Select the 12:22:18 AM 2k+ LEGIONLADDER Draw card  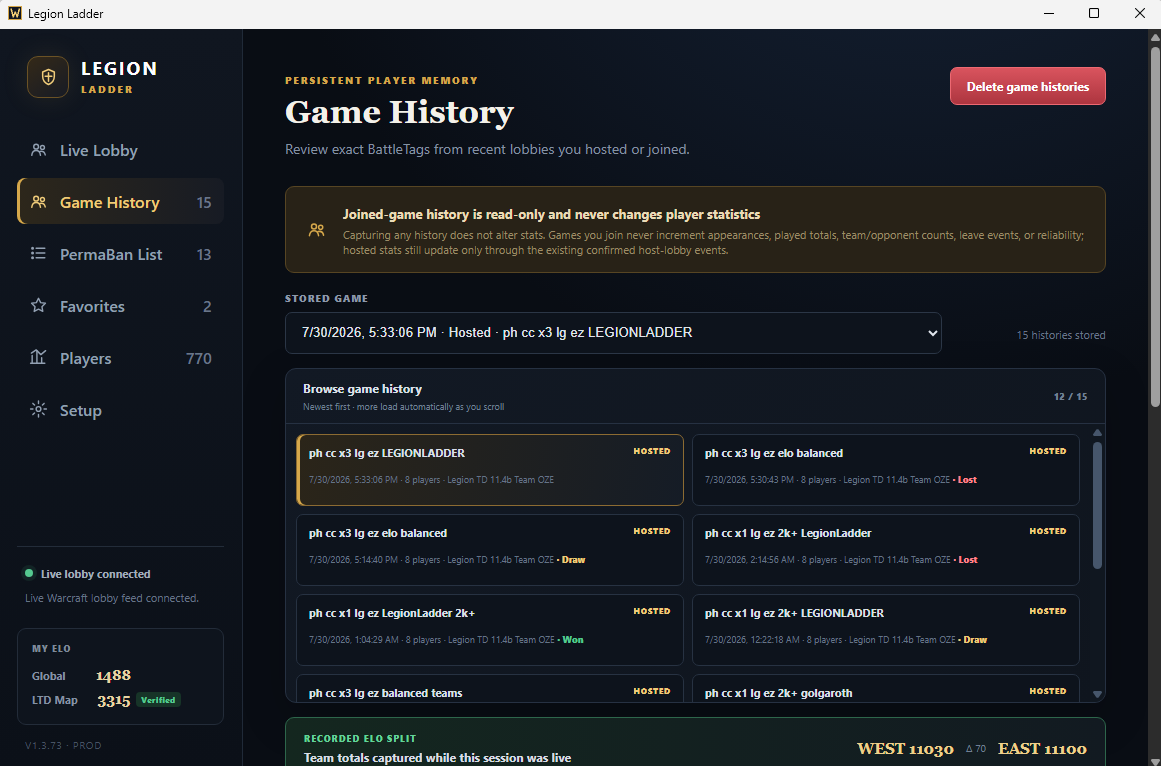pyautogui.click(x=886, y=630)
